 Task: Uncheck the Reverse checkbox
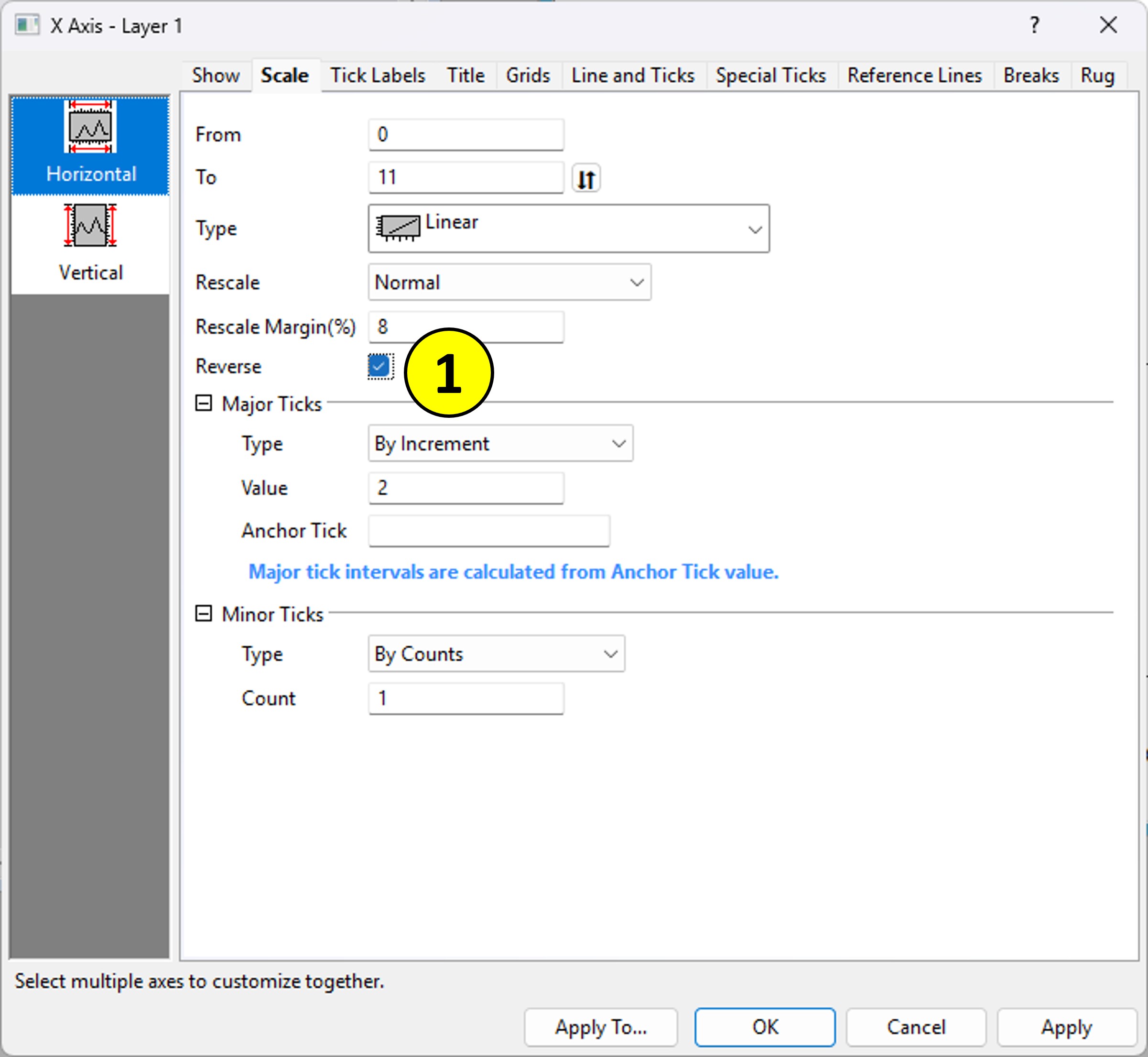point(379,366)
